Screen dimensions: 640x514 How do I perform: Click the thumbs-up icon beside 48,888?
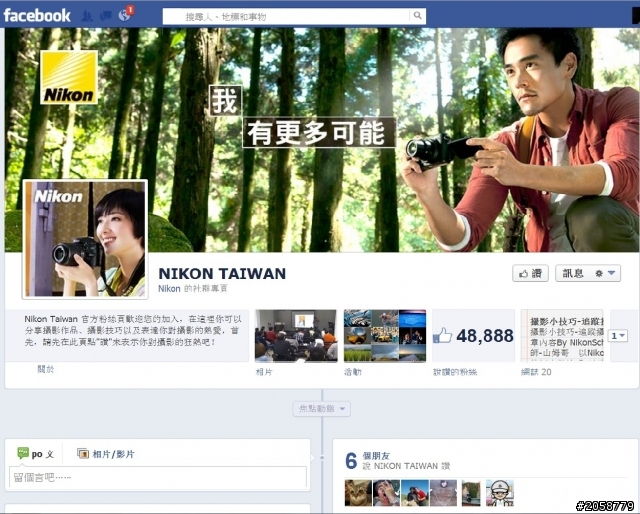443,336
